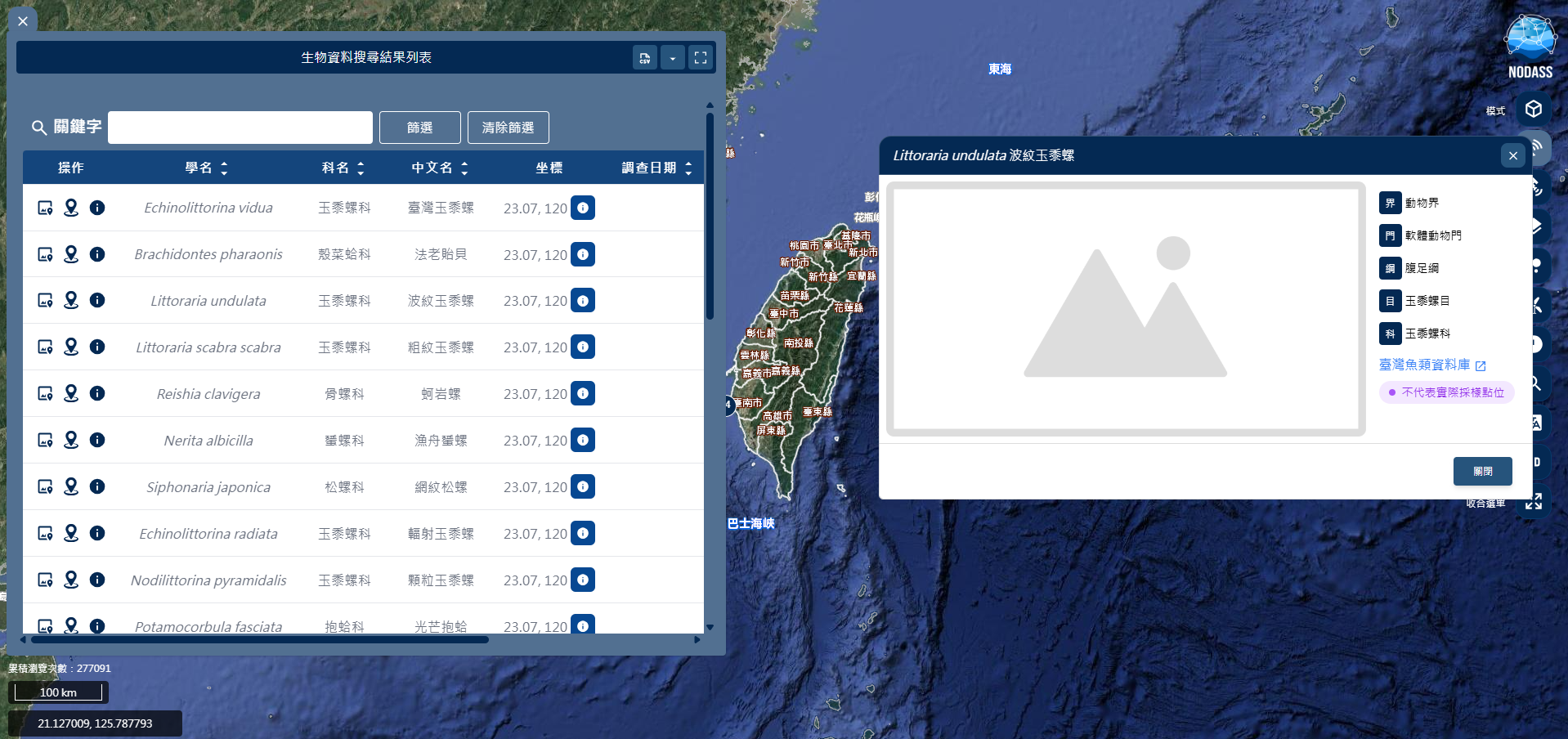Click coordinate info button for Reishia clavigera

tap(583, 394)
